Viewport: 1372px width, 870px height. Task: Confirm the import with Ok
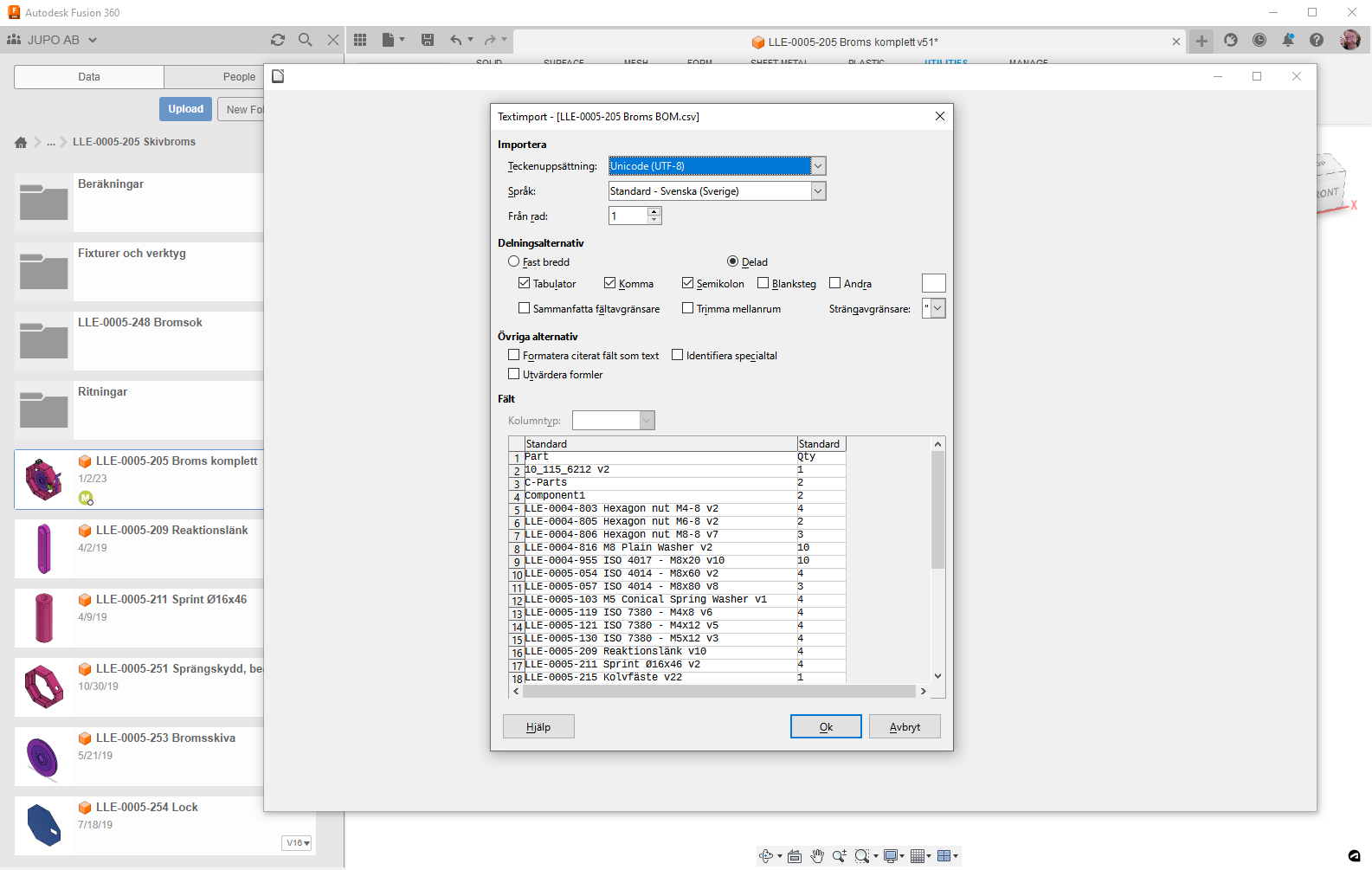point(826,727)
